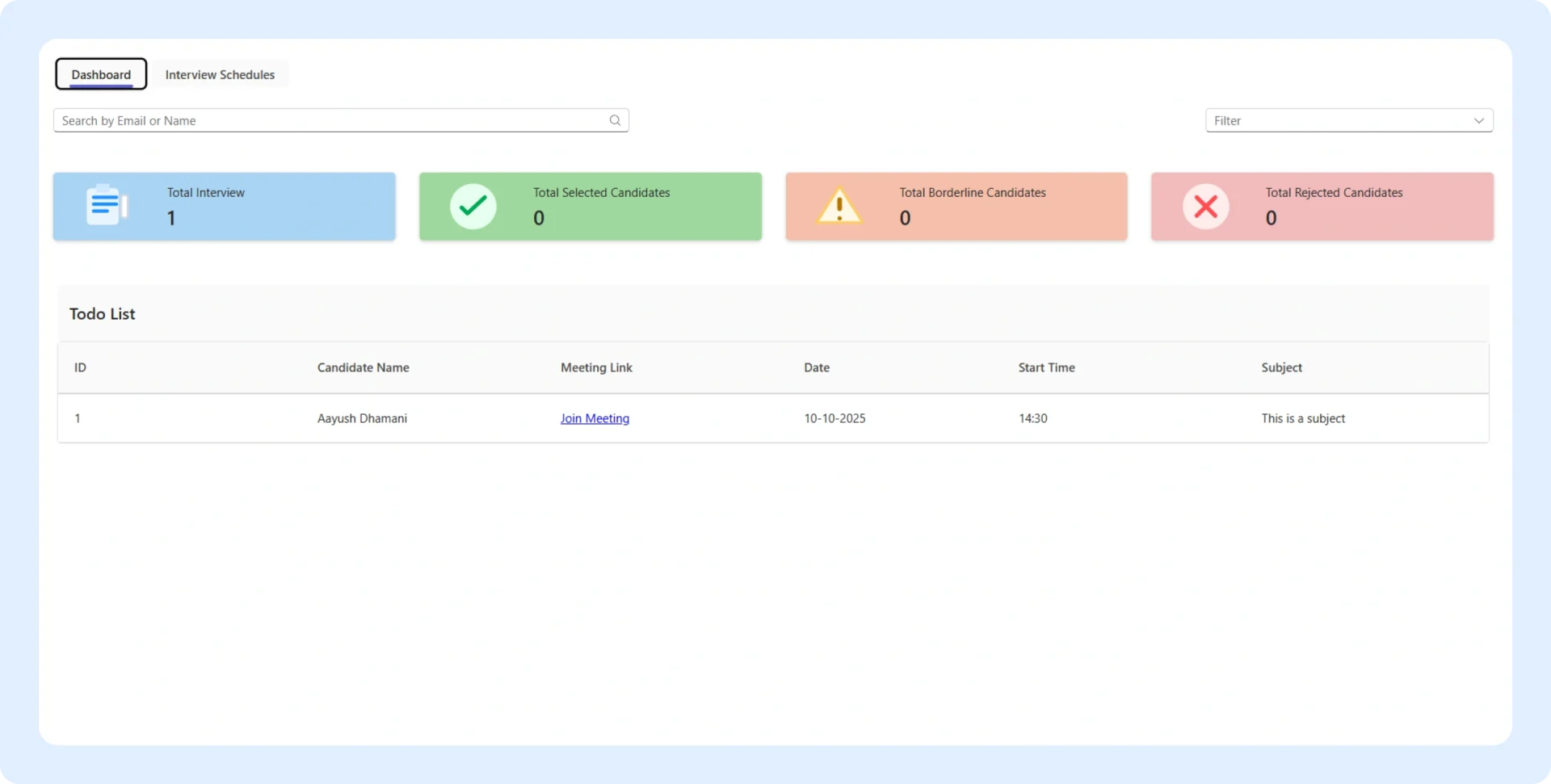The width and height of the screenshot is (1551, 784).
Task: Click the magnifying glass search icon
Action: 615,119
